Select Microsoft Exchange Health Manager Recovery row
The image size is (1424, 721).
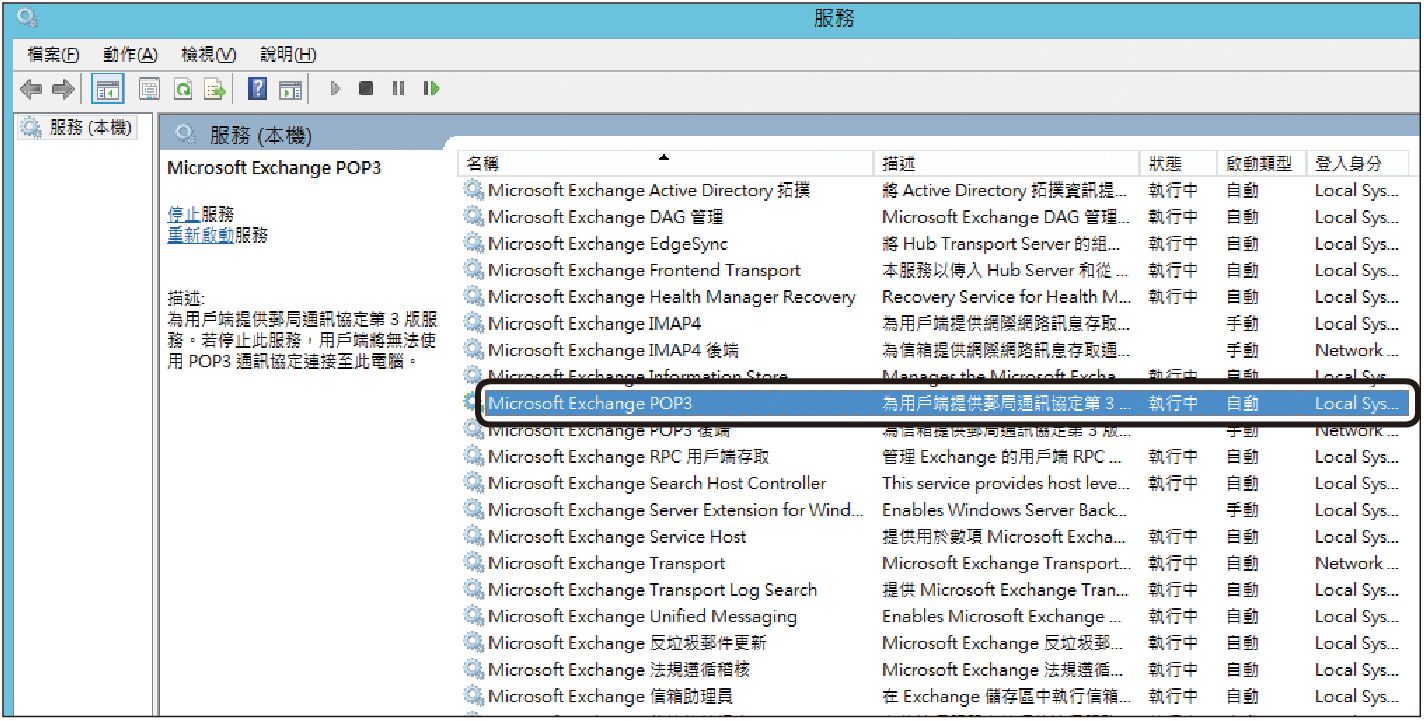(936, 296)
